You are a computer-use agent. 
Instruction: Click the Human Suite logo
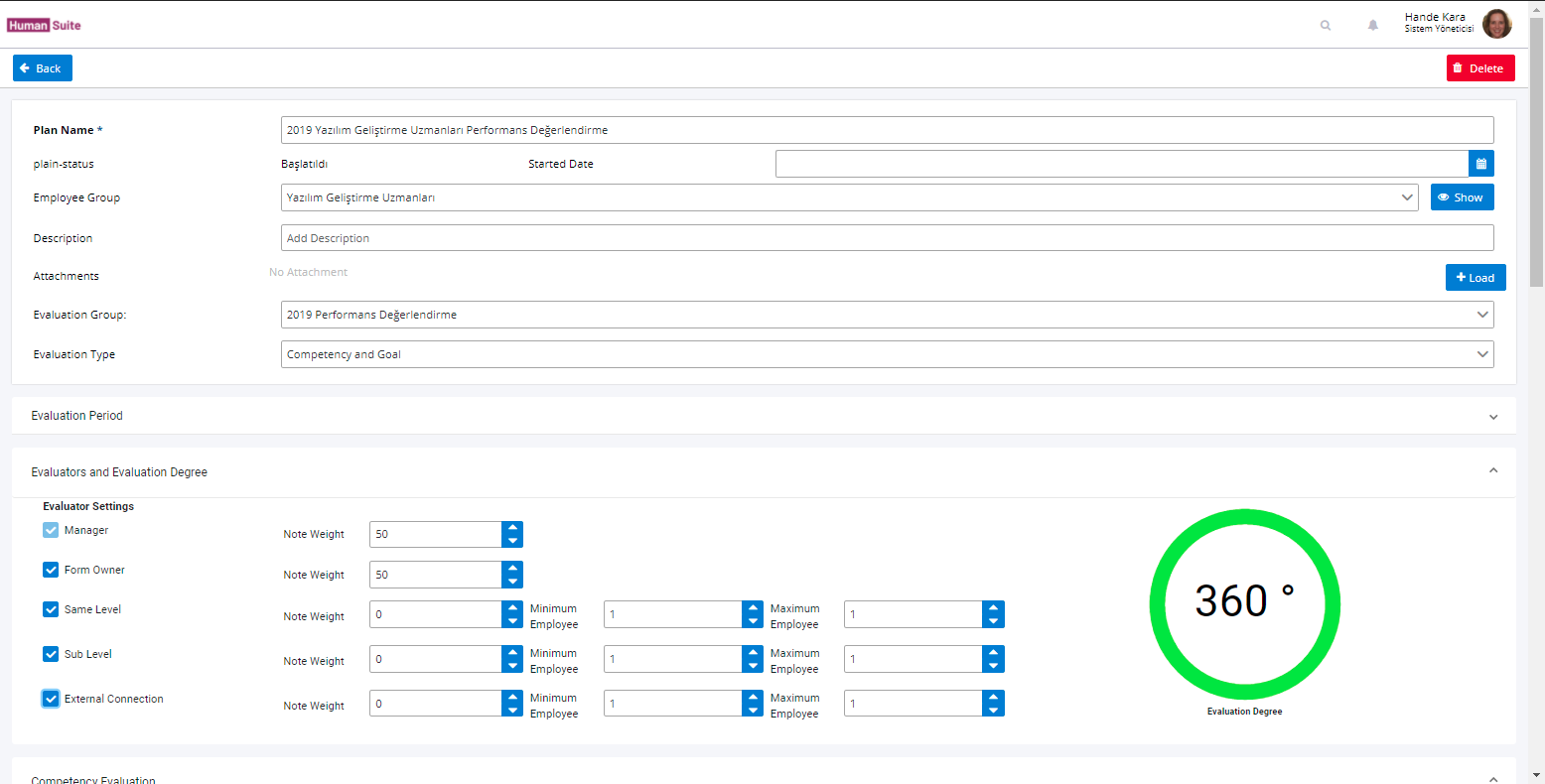pyautogui.click(x=44, y=25)
